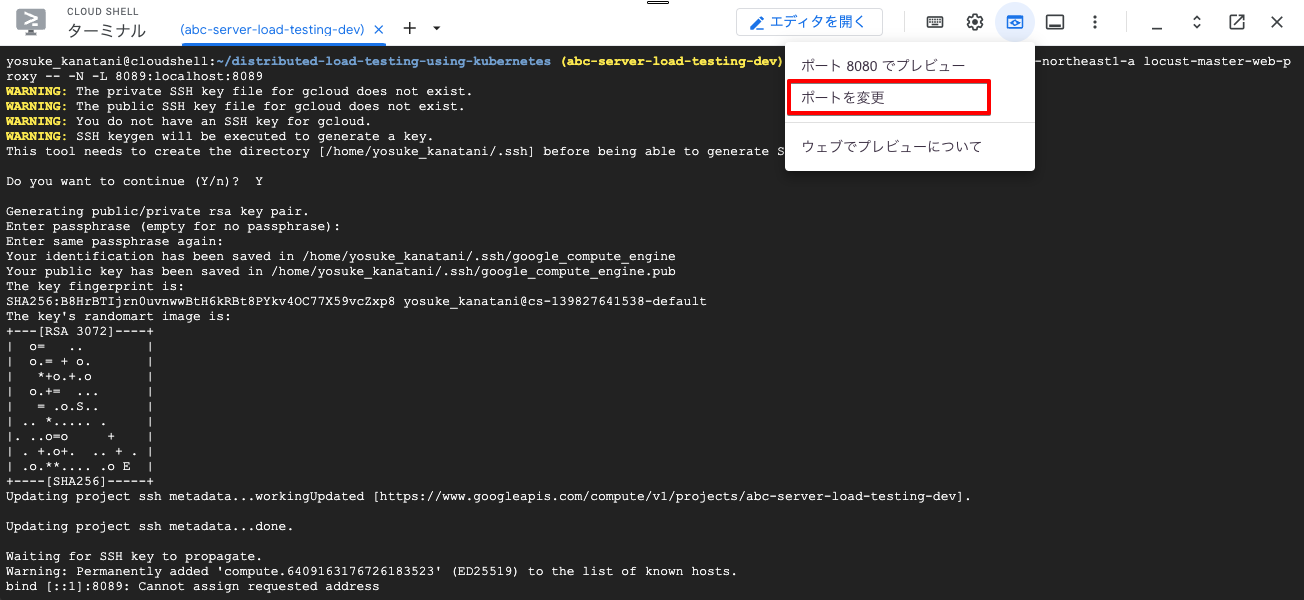Click the session information panel icon
1304x600 pixels.
point(1054,22)
